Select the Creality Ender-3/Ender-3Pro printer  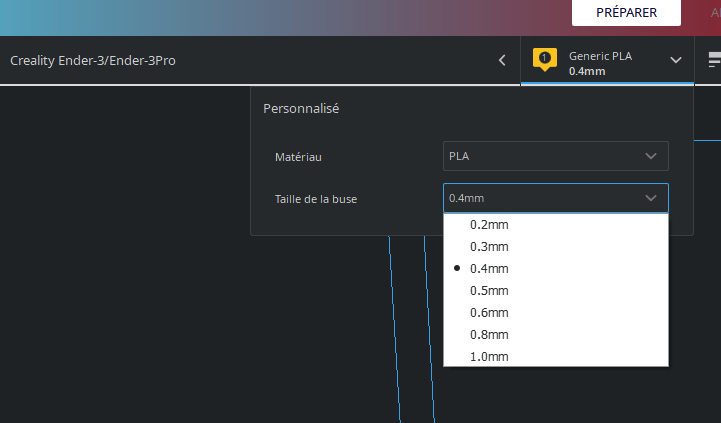[100, 61]
